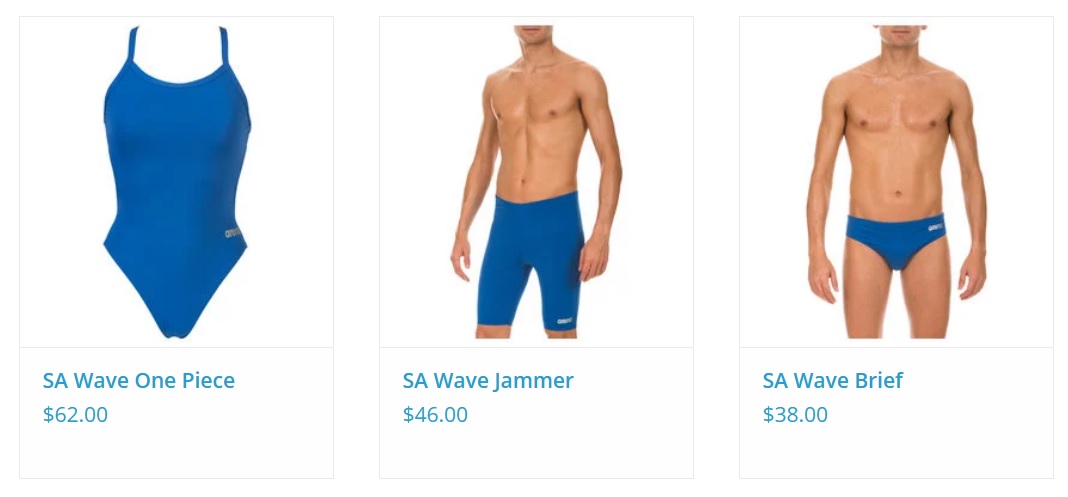Click empty area below $46.00 in second card
Viewport: 1068px width, 497px height.
(x=536, y=453)
